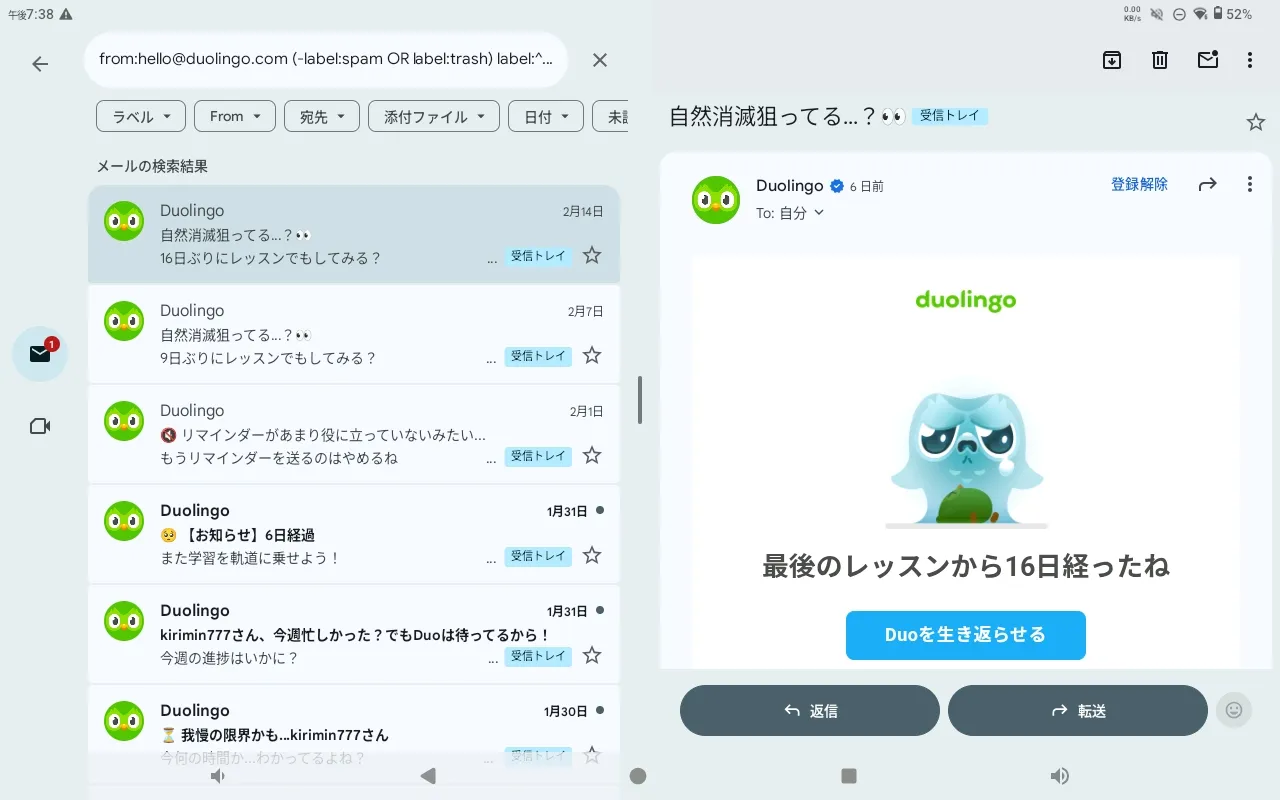
Task: Archive the open email
Action: click(x=1112, y=60)
